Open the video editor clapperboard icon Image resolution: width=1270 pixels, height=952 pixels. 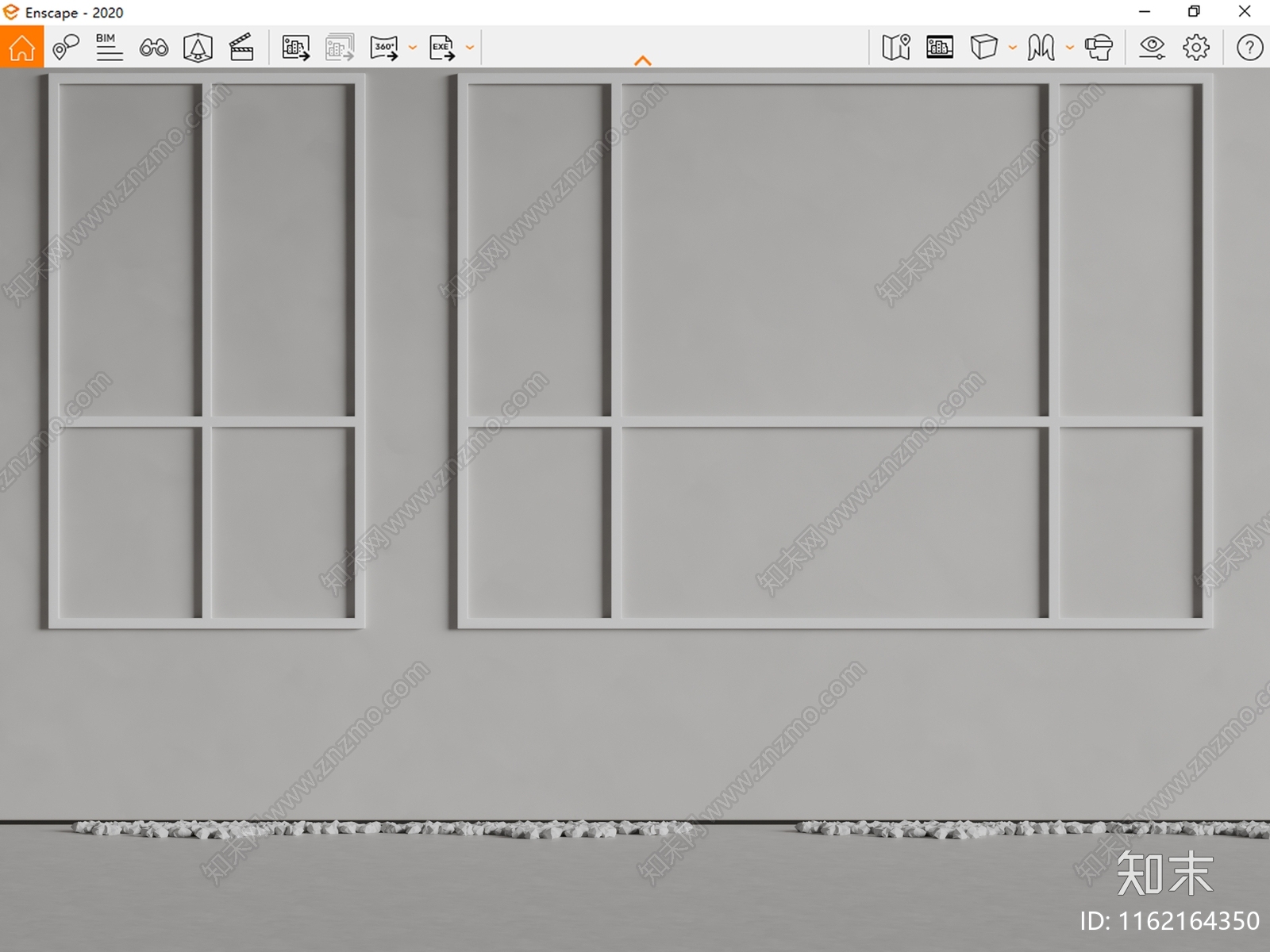pyautogui.click(x=241, y=48)
